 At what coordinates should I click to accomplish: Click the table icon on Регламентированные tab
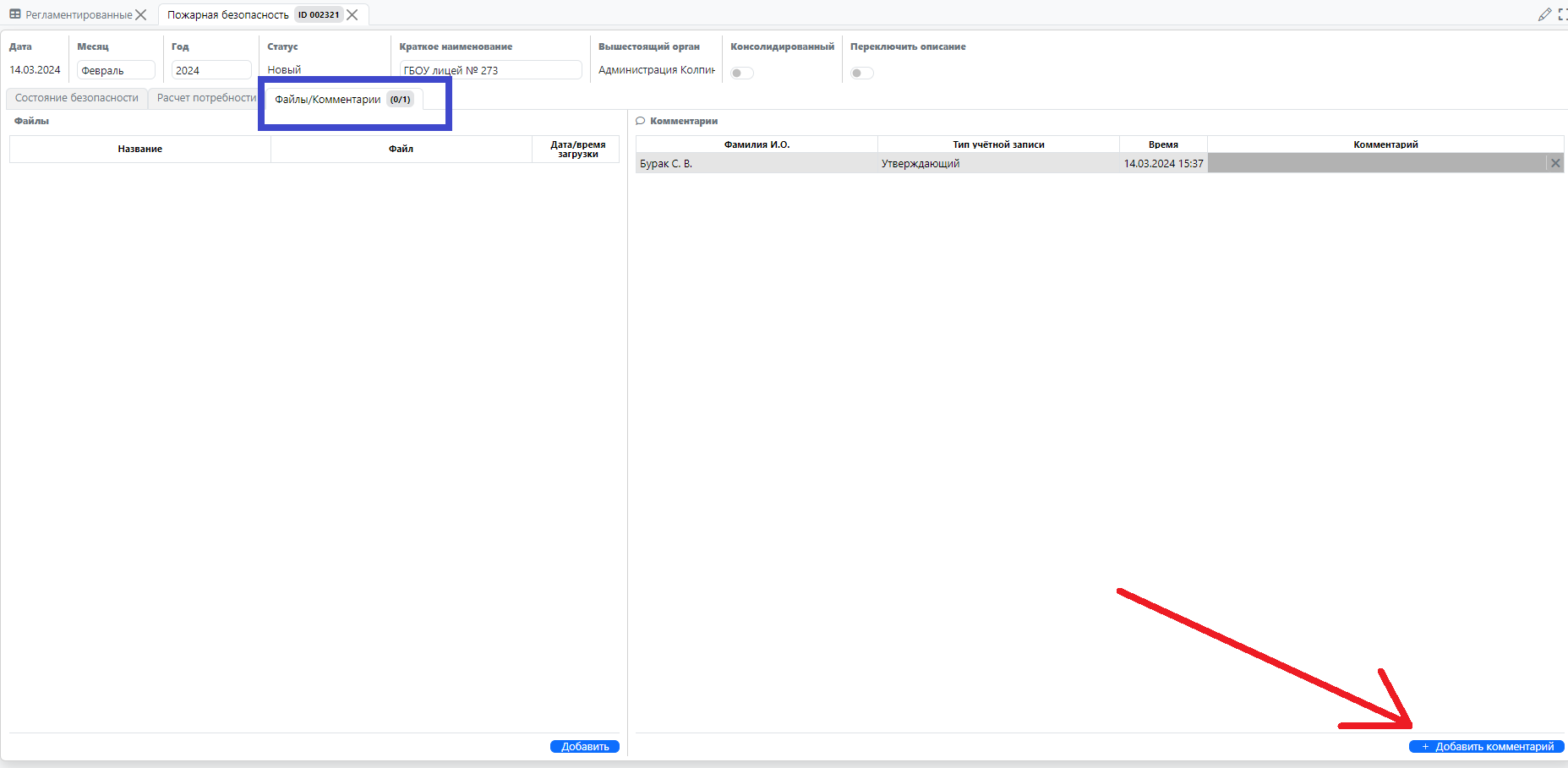coord(15,14)
